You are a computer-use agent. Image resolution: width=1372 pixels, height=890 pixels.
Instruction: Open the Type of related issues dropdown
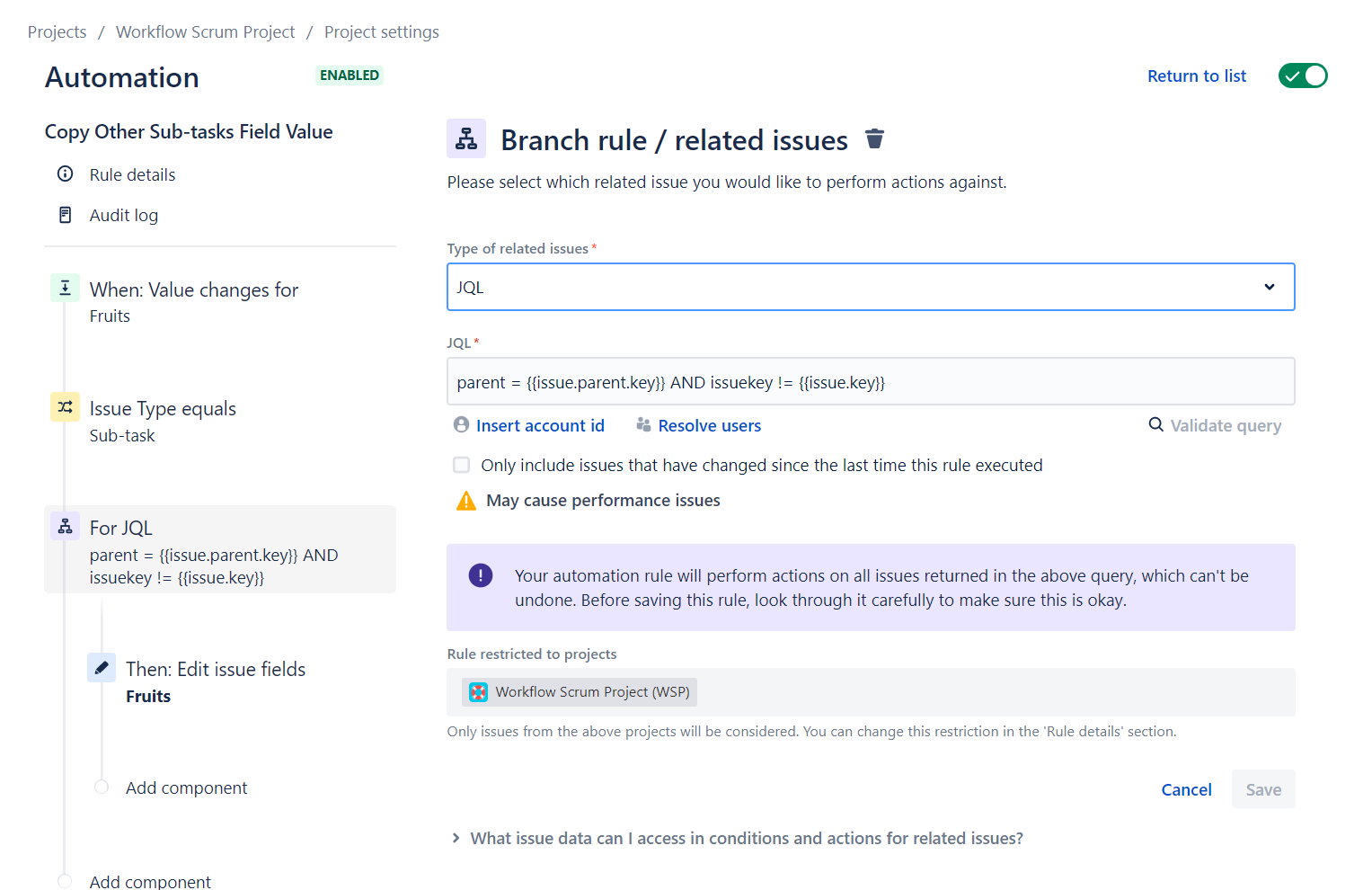click(x=1269, y=287)
